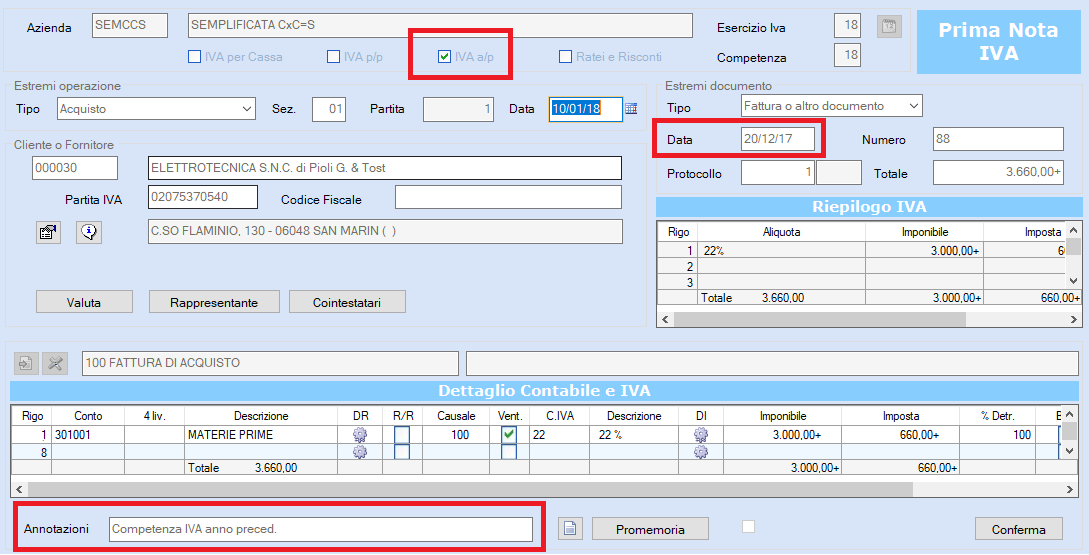Click Totale field 3.660,00+
This screenshot has width=1089, height=555.
click(x=998, y=172)
